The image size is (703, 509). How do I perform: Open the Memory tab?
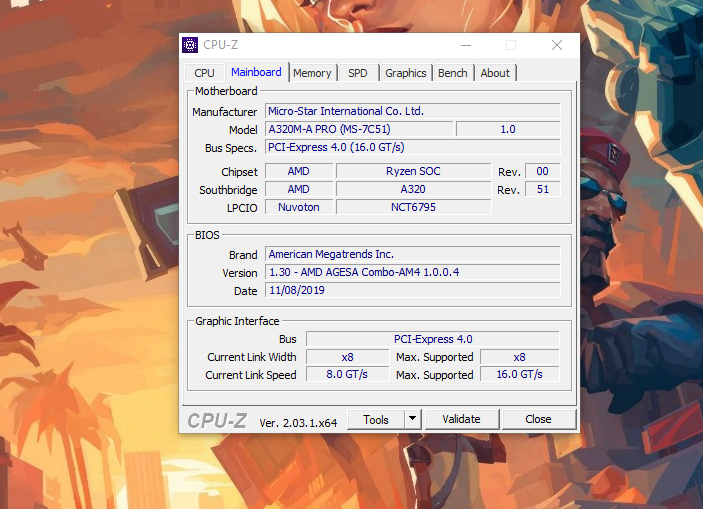(312, 73)
